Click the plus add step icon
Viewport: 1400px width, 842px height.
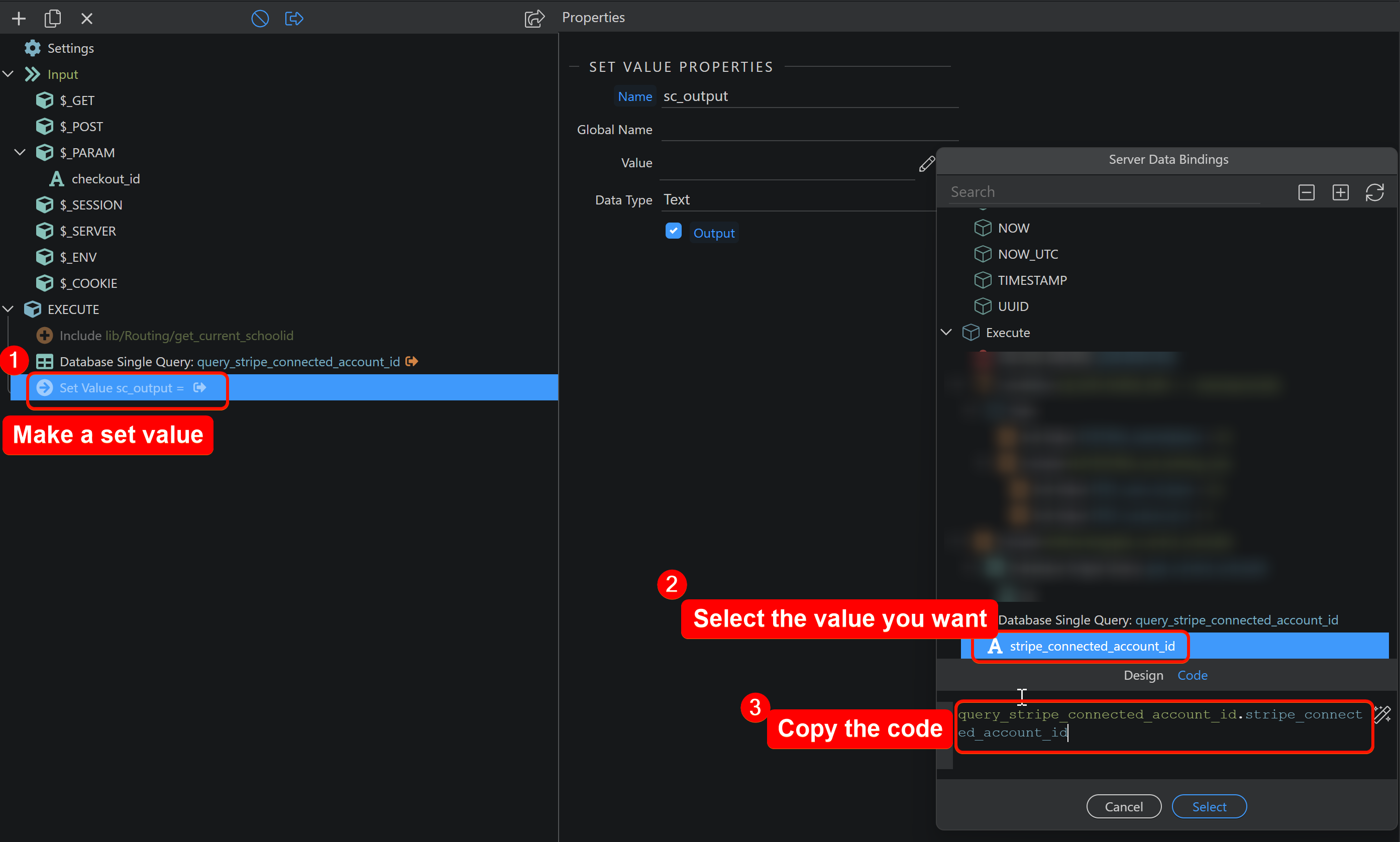[19, 19]
